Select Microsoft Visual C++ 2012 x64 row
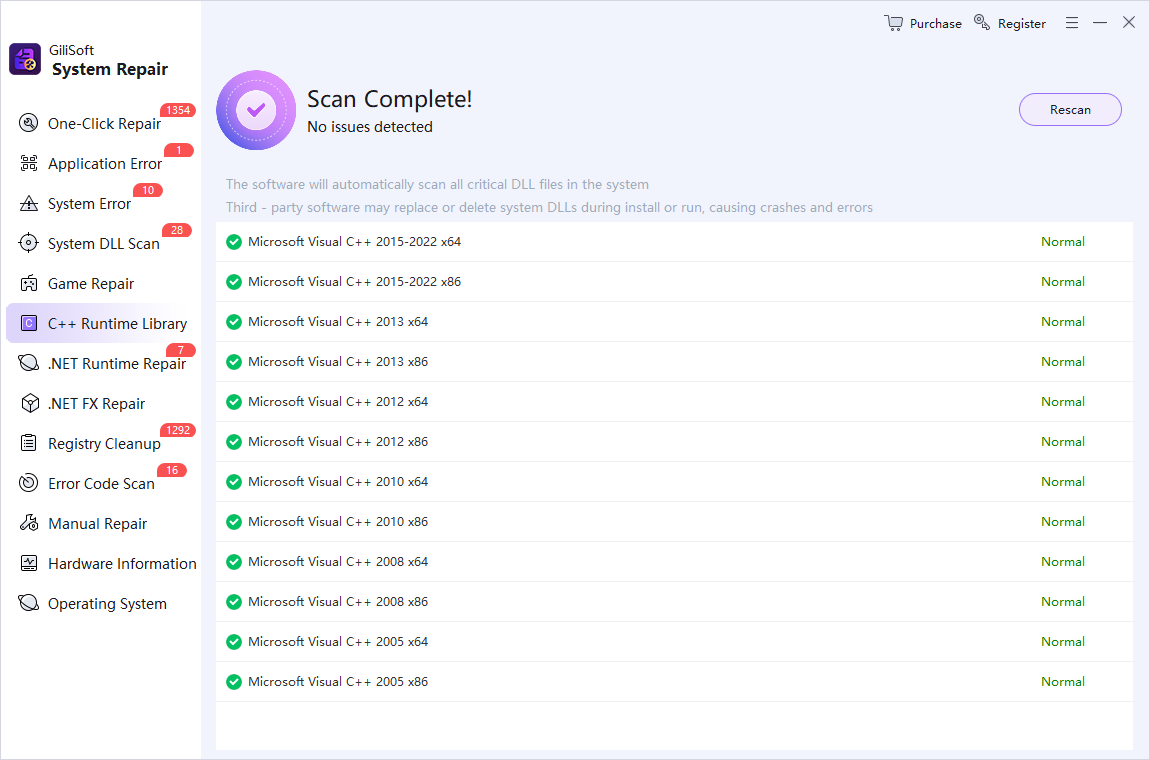1150x760 pixels. [674, 401]
